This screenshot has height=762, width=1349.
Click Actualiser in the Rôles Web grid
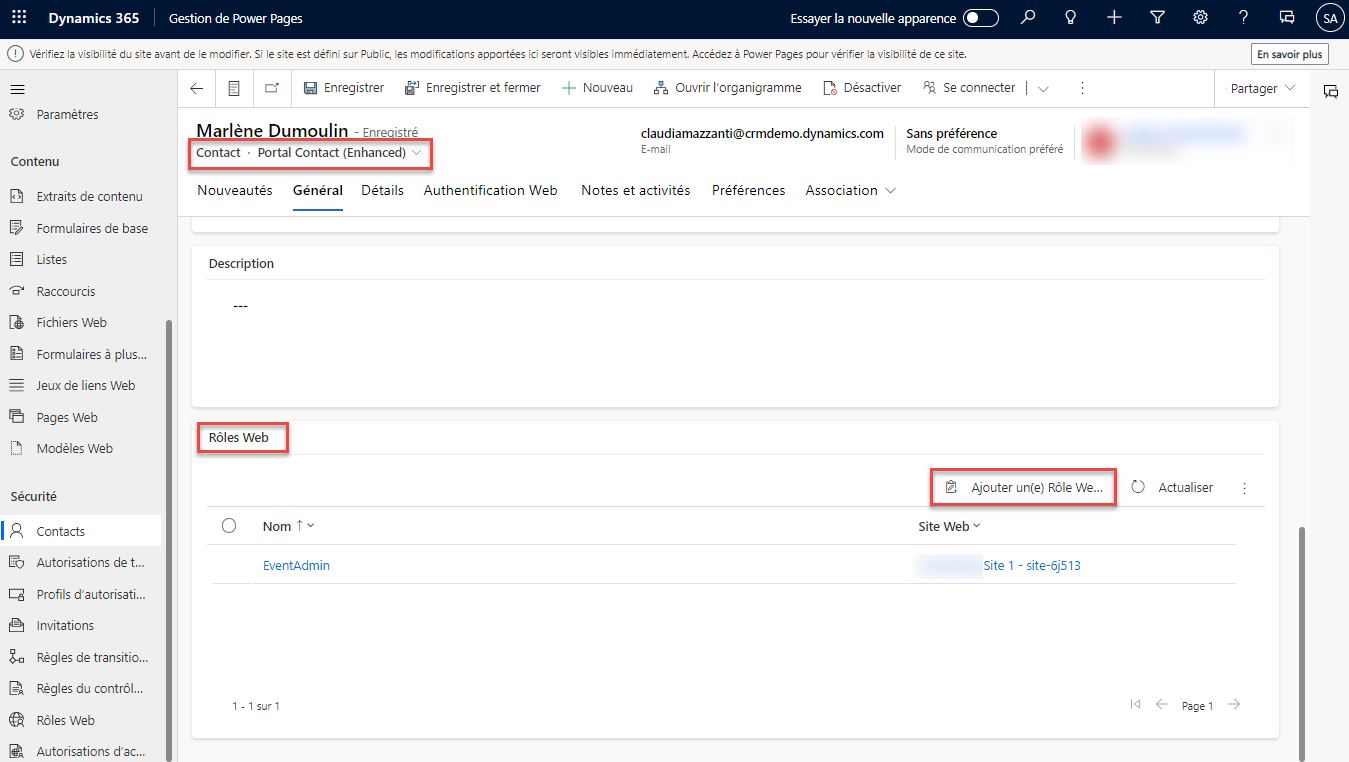pos(1172,488)
